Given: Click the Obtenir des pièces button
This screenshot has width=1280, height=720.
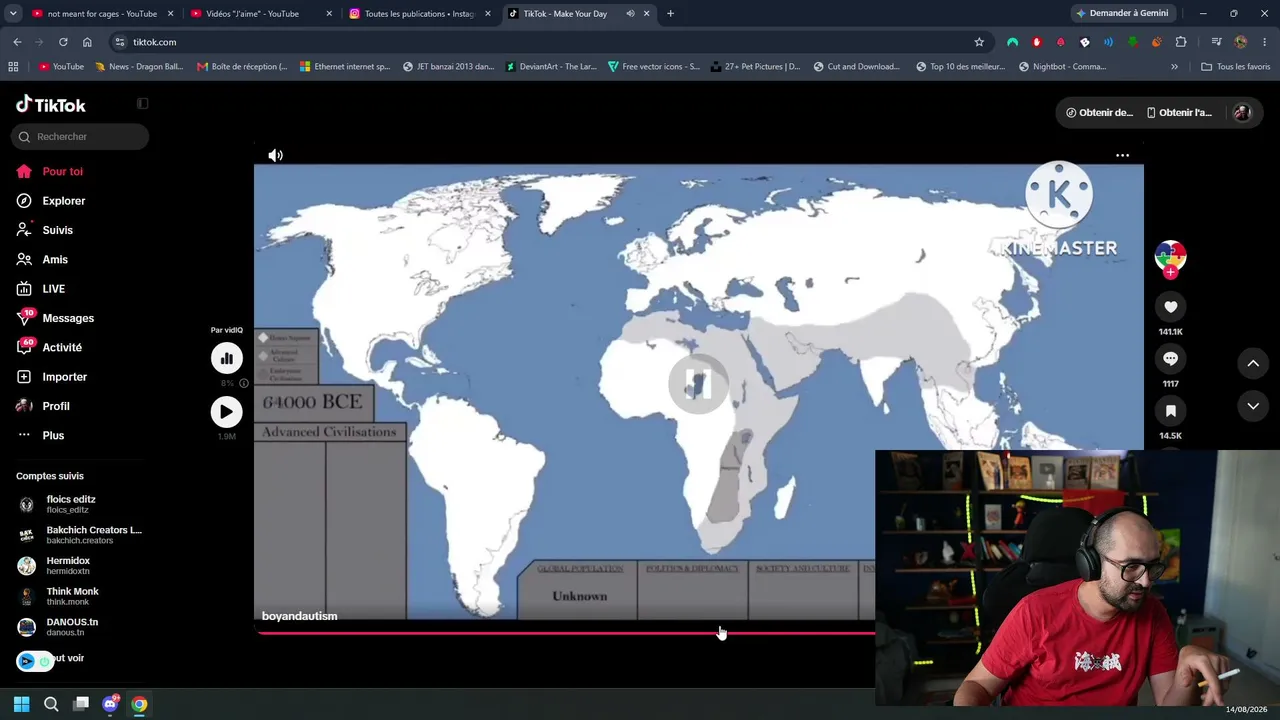Looking at the screenshot, I should [x=1099, y=113].
